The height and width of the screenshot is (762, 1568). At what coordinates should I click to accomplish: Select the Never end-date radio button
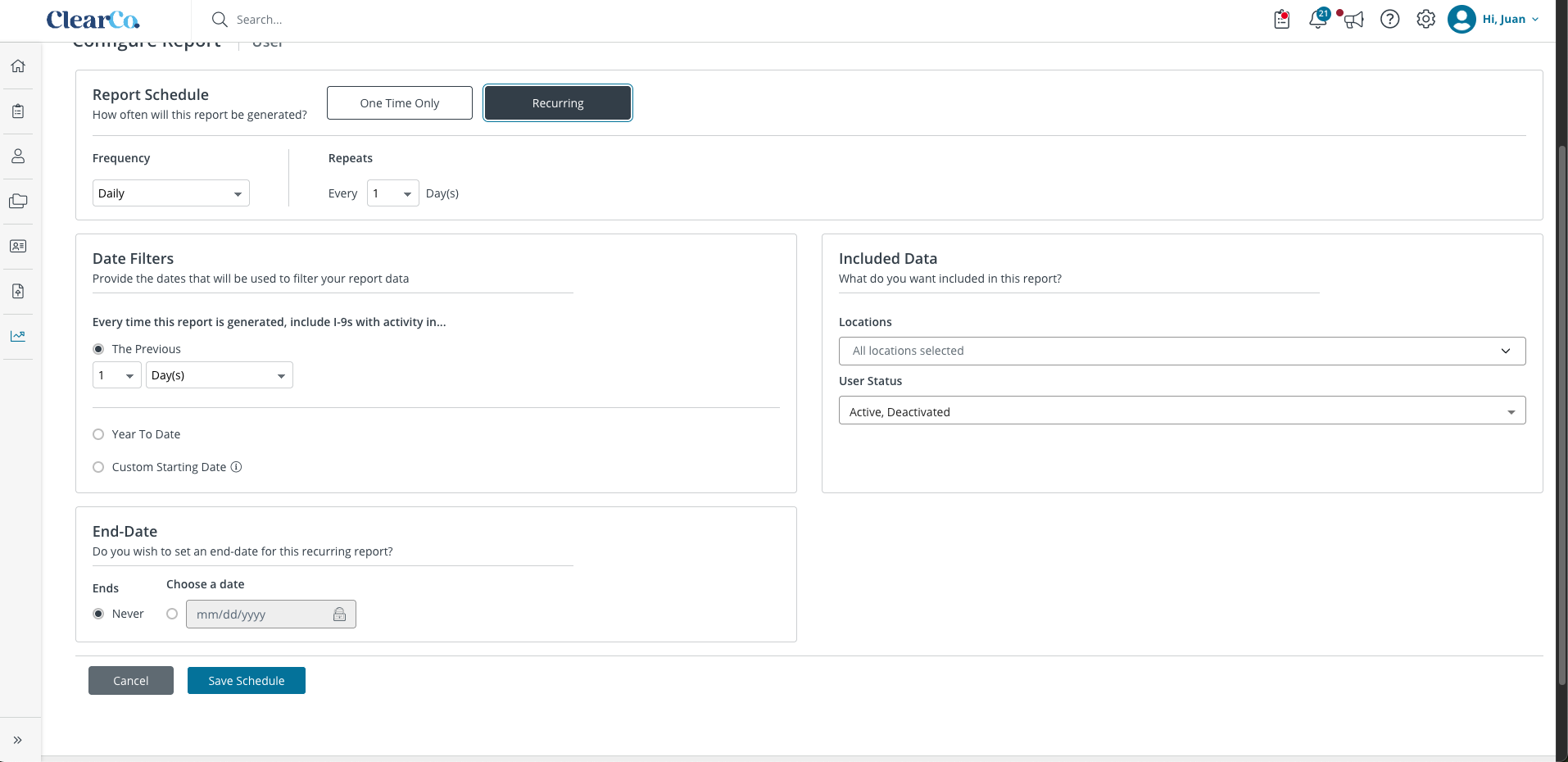tap(98, 614)
